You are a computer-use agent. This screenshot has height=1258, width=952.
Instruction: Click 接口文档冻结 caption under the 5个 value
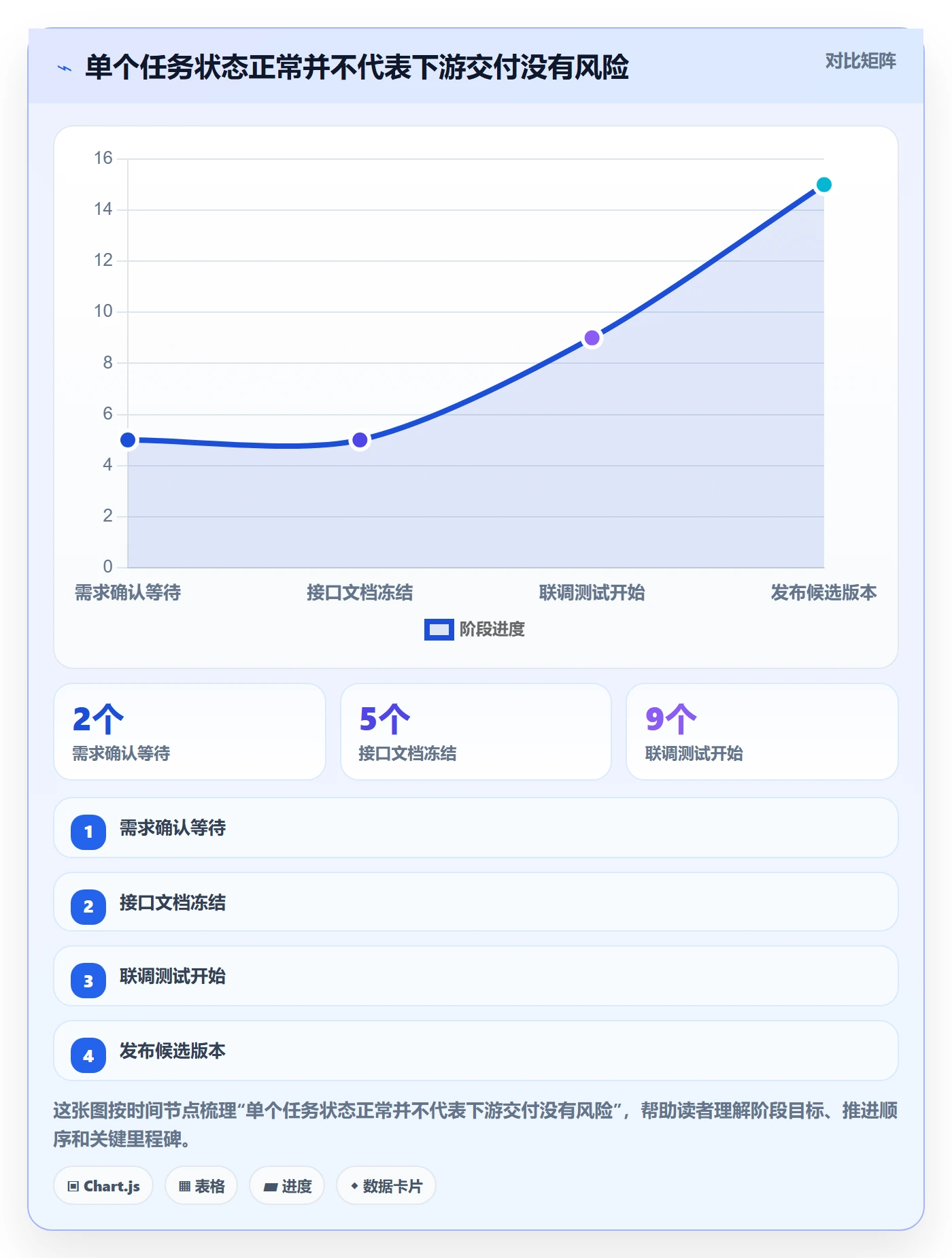point(408,753)
